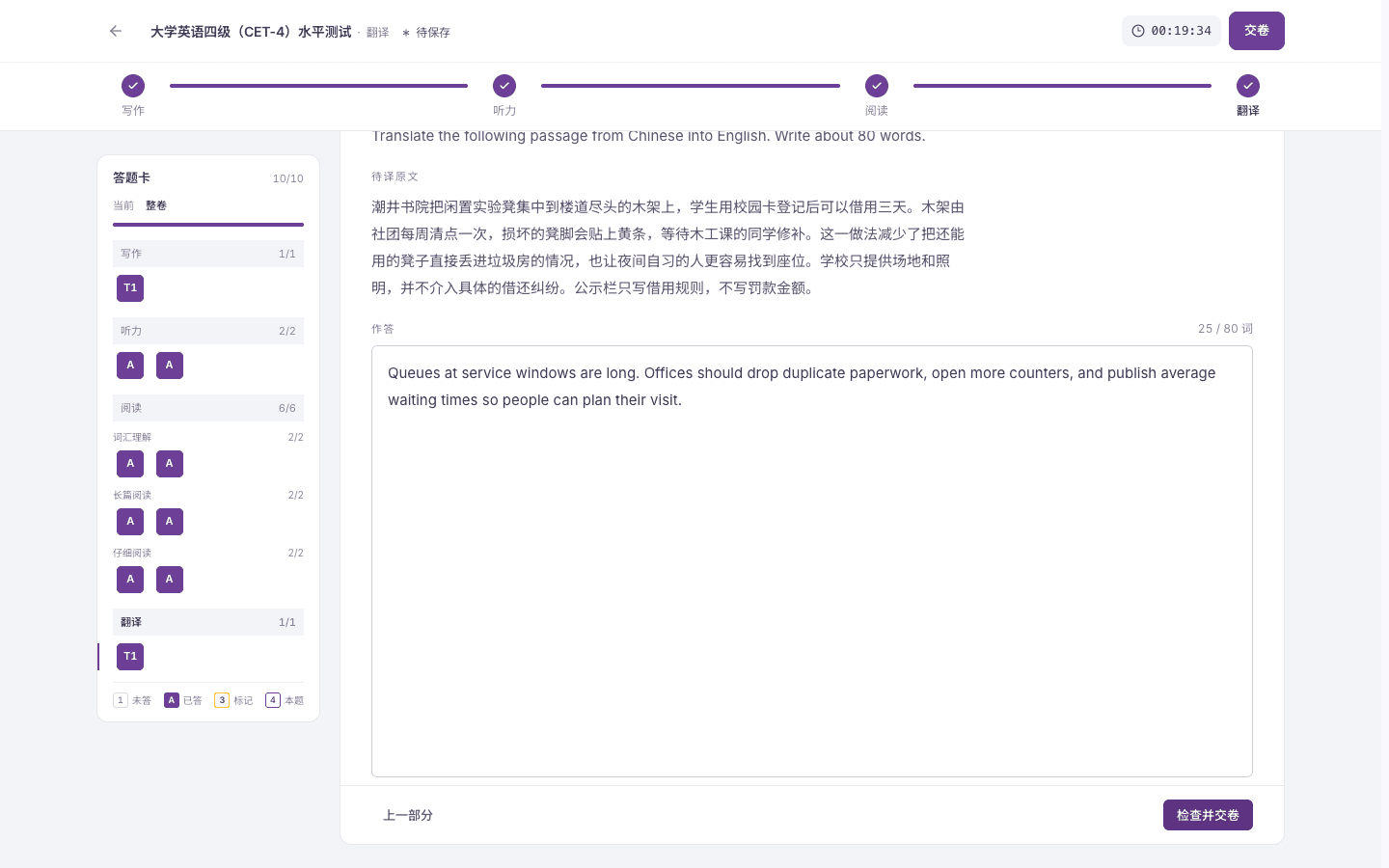Jump to the 写作 step circle
The image size is (1389, 868).
click(x=133, y=86)
